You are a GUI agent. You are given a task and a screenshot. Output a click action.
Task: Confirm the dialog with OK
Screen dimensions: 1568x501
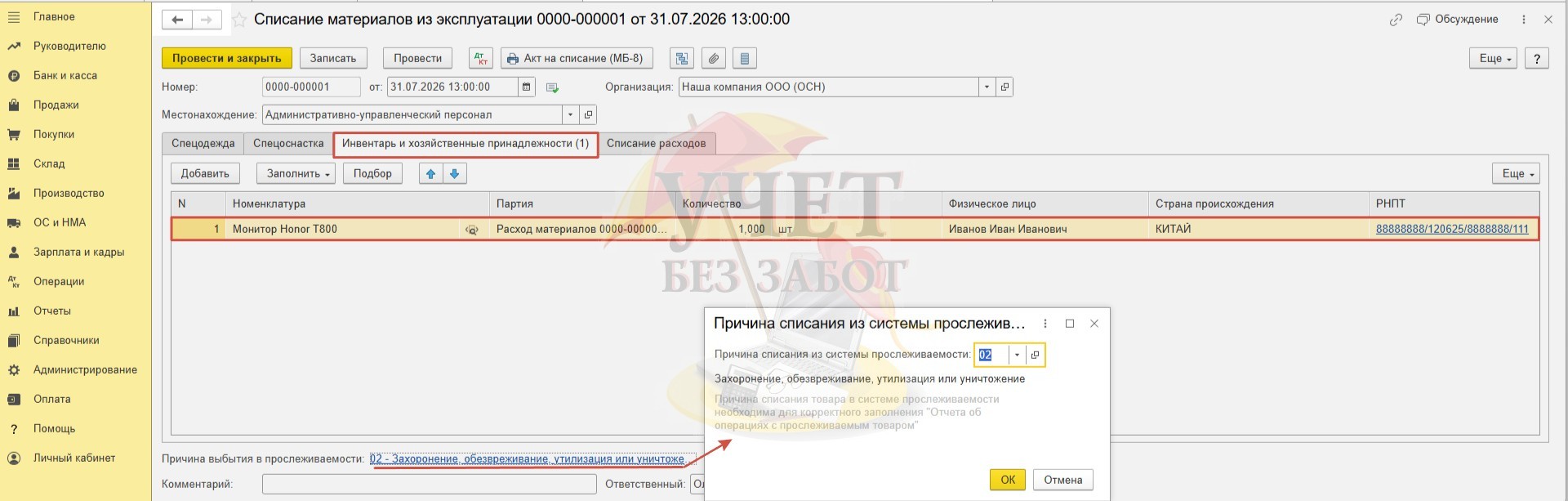click(x=1008, y=480)
